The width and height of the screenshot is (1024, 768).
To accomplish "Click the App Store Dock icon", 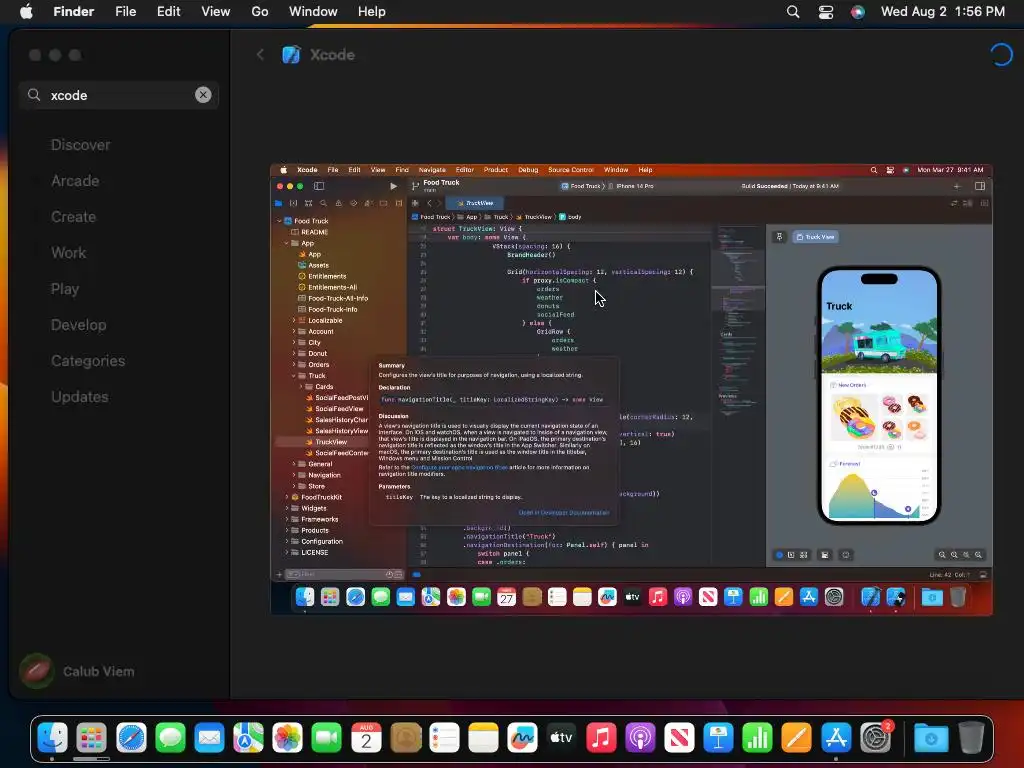I will click(837, 738).
